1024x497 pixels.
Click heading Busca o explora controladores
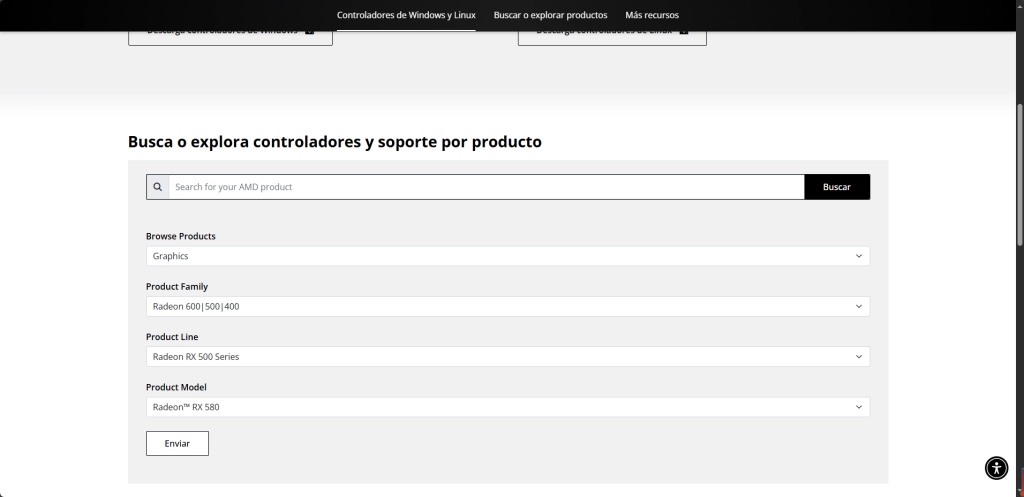coord(334,142)
